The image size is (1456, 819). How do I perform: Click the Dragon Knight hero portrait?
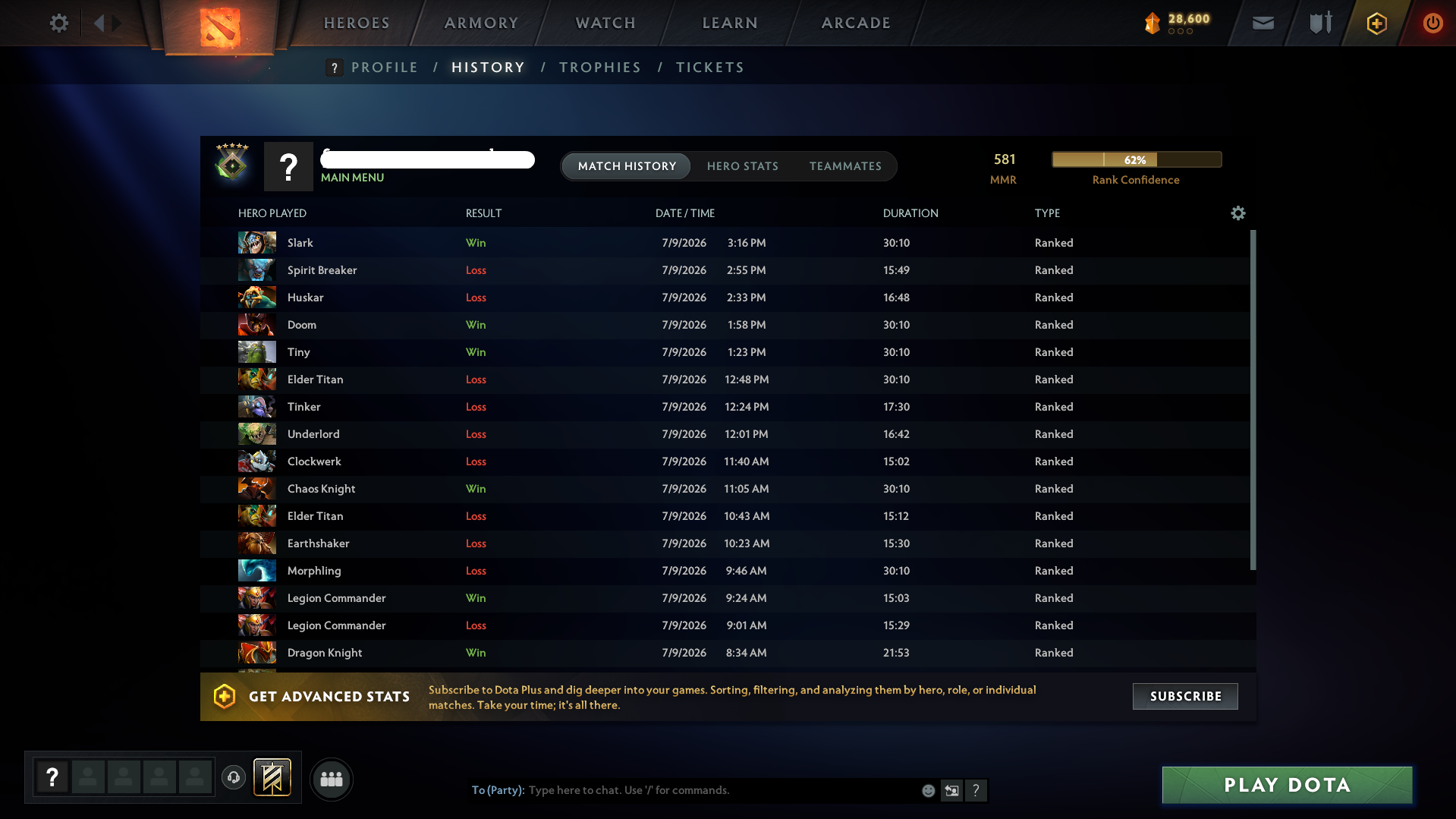(257, 653)
